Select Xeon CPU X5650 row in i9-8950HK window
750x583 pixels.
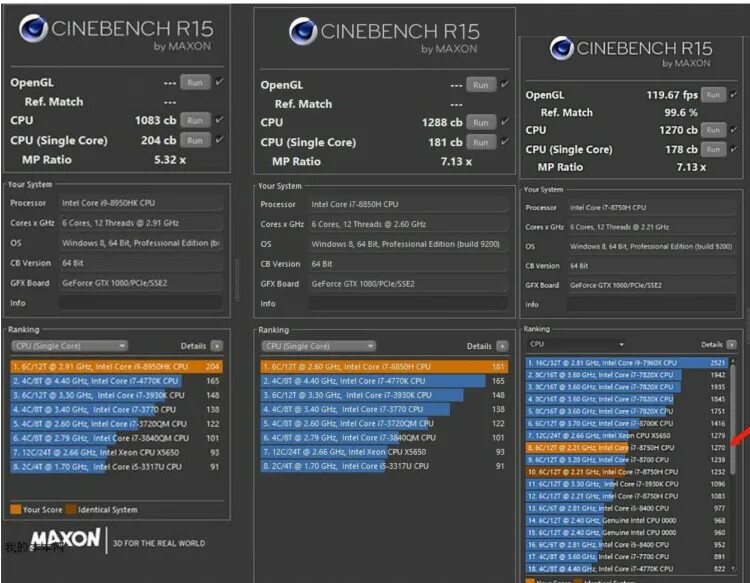tap(116, 452)
